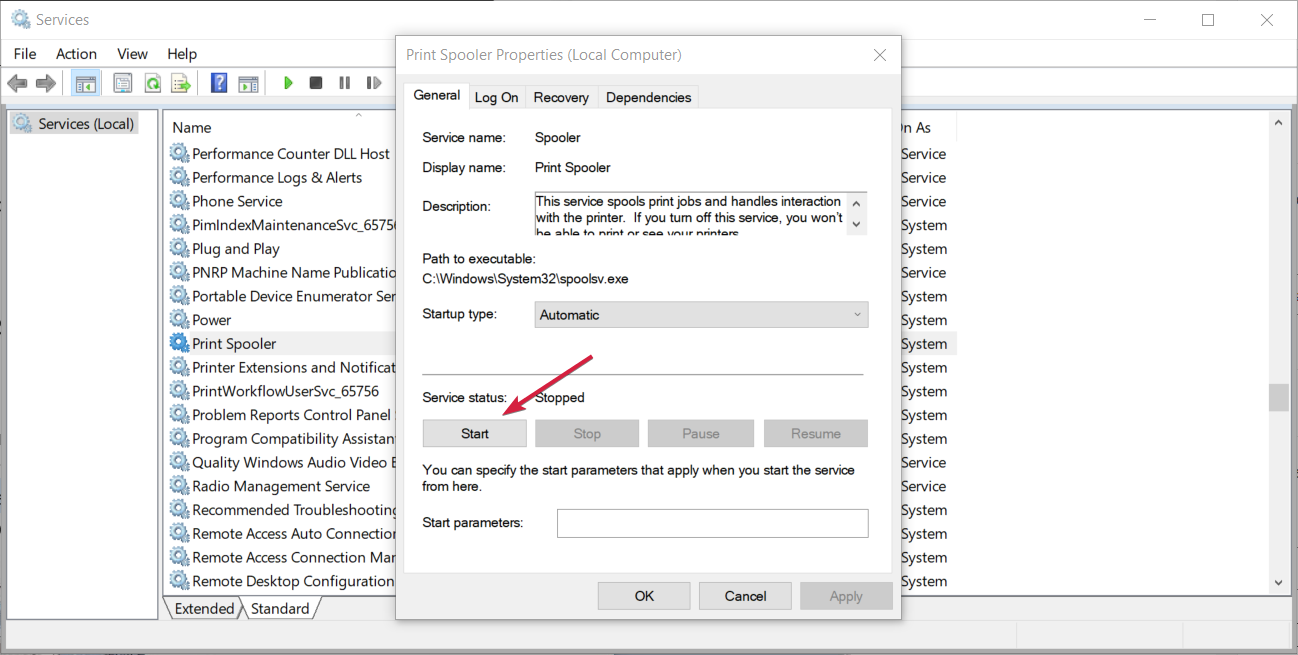1298x655 pixels.
Task: Select Services (Local) in the console tree
Action: tap(74, 123)
